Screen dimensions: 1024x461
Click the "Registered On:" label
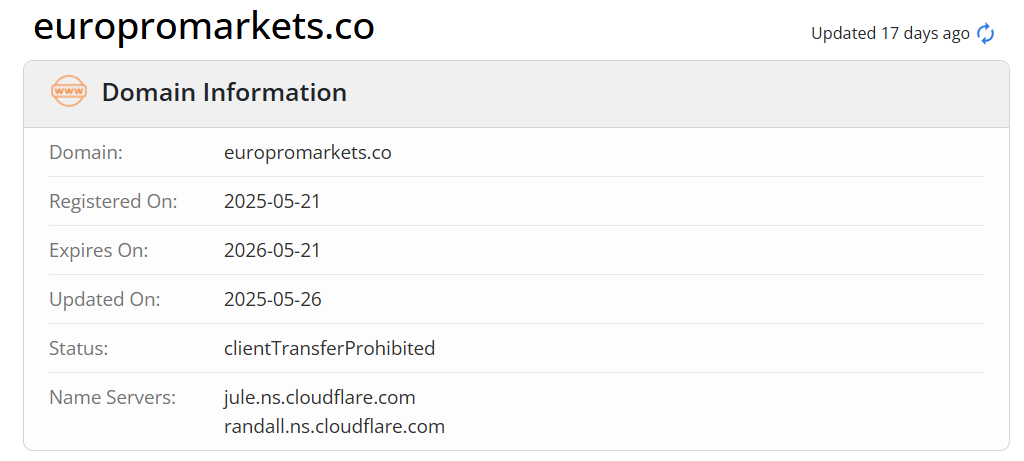tap(113, 201)
